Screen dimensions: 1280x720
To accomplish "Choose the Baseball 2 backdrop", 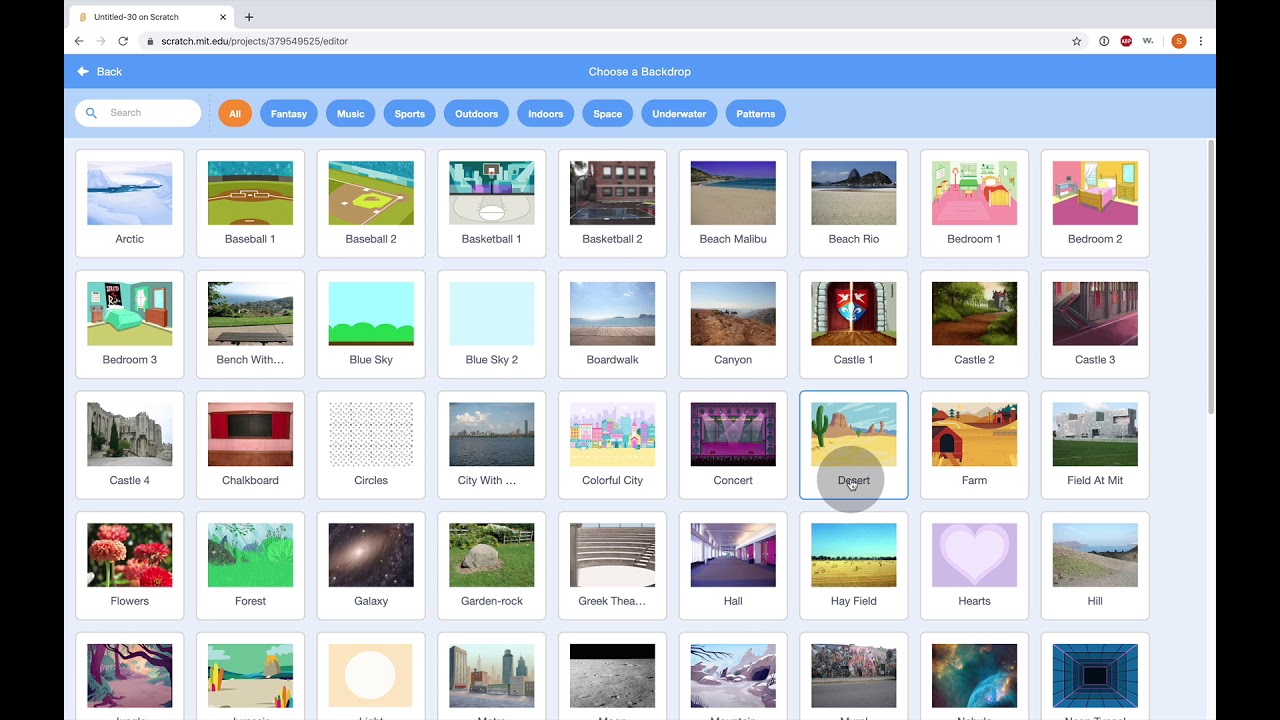I will tap(371, 204).
